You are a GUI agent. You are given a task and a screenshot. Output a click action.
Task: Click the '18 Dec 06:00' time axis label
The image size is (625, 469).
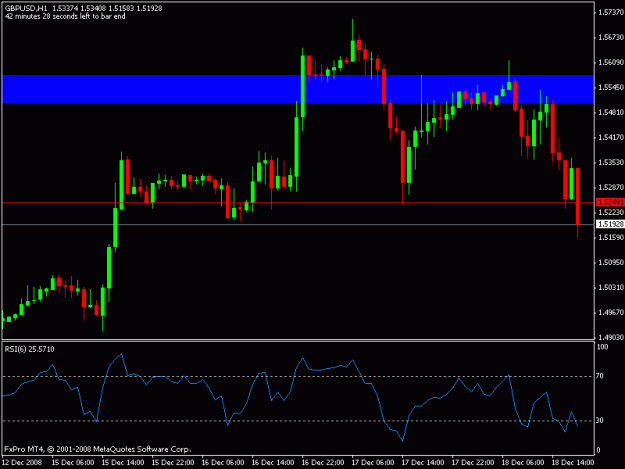(523, 463)
